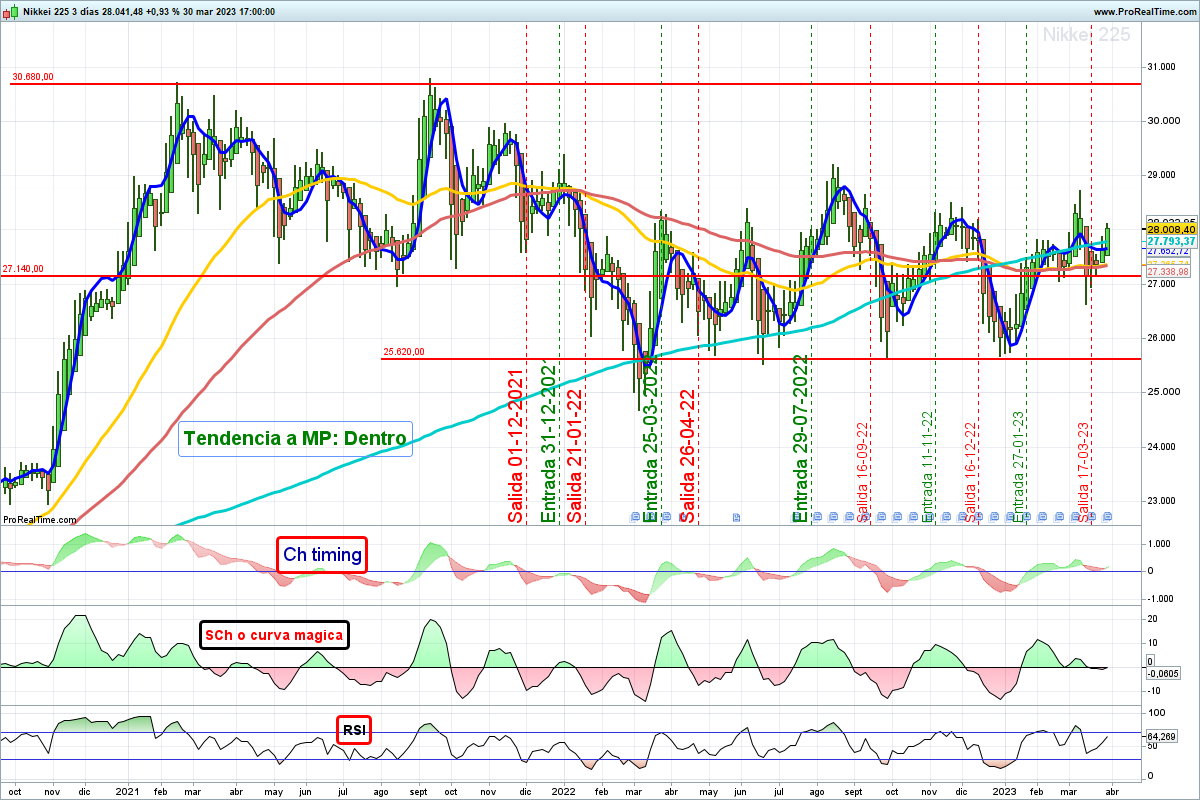Click the -0,0605 indicator value tag
The height and width of the screenshot is (800, 1200).
[1164, 675]
